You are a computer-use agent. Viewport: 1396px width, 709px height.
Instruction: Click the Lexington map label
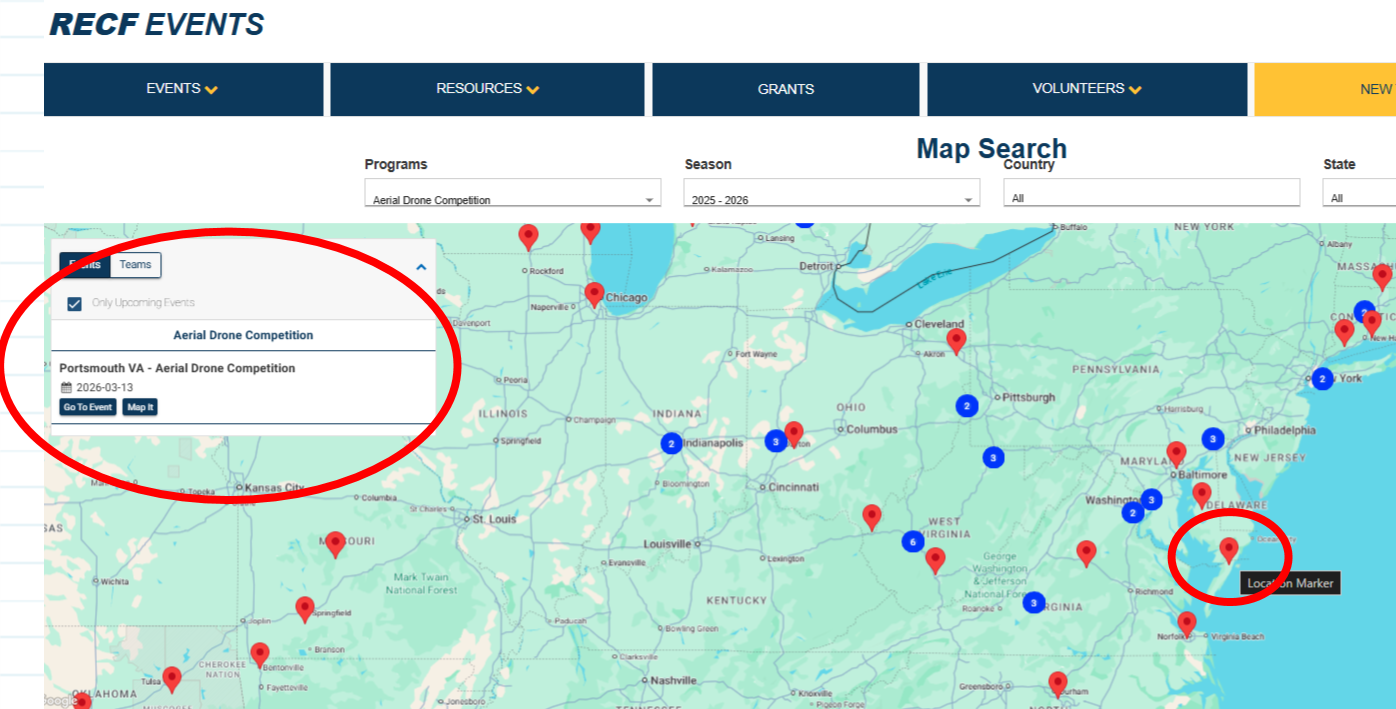786,559
